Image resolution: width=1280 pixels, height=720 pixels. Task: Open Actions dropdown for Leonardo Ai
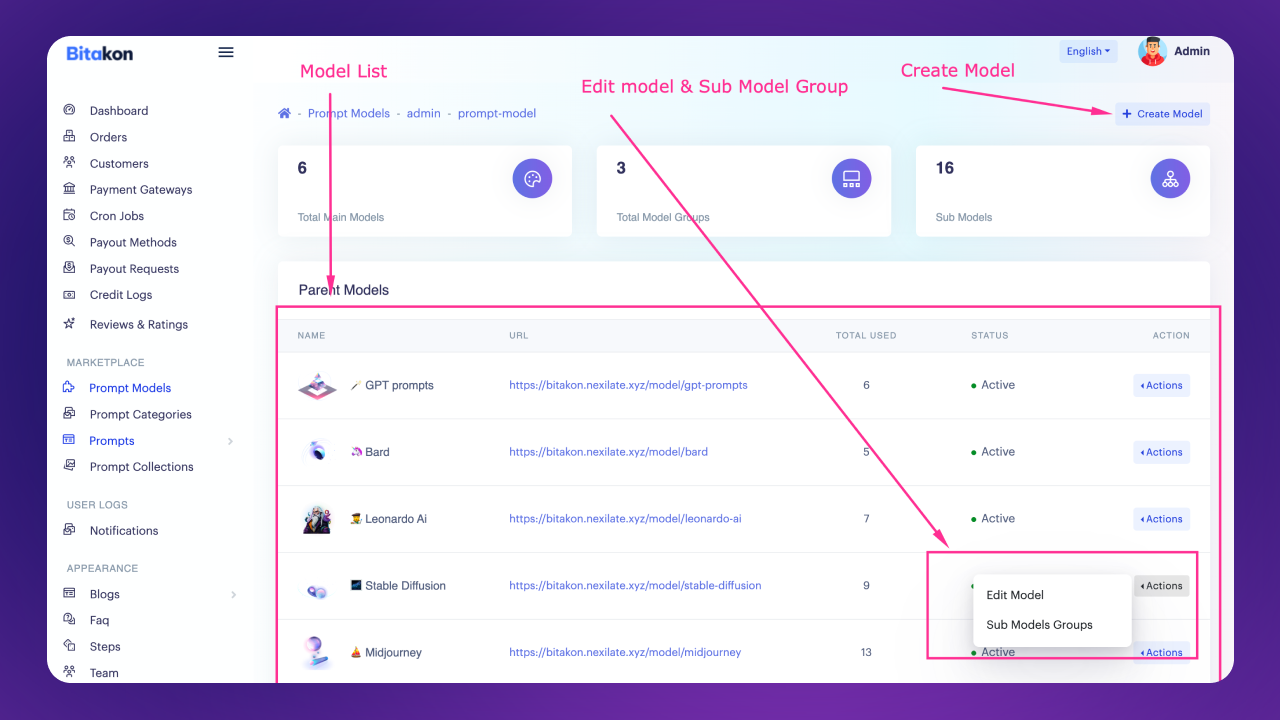(1161, 519)
